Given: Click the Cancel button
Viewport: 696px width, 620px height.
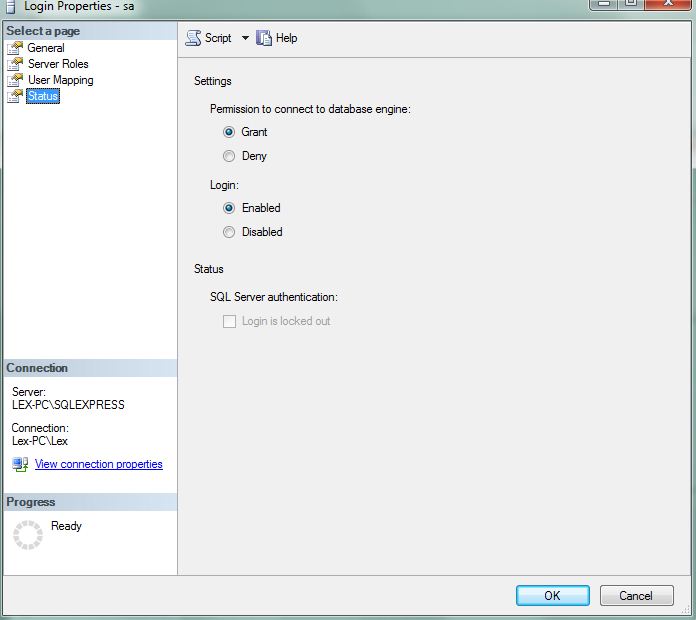Looking at the screenshot, I should pos(637,596).
